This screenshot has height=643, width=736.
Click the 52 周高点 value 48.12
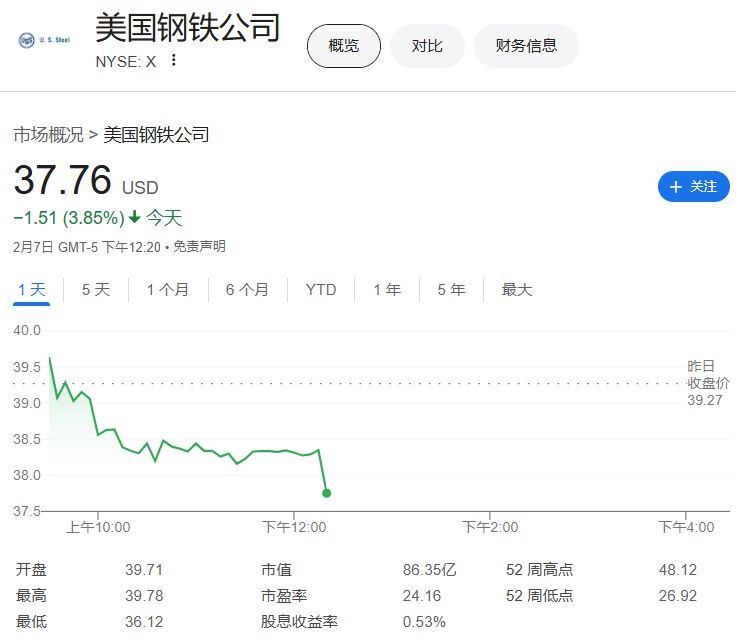click(678, 570)
